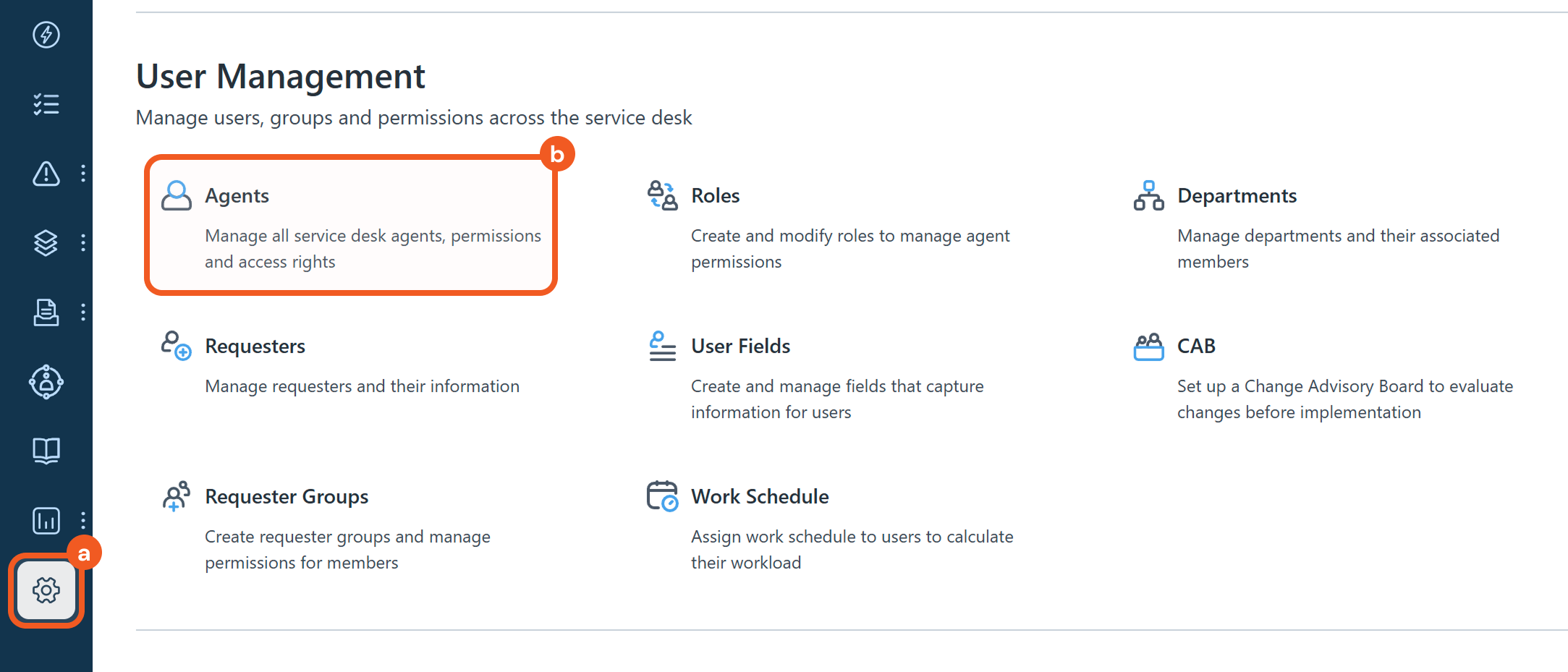
Task: Open the stacked layers assets icon
Action: (46, 243)
